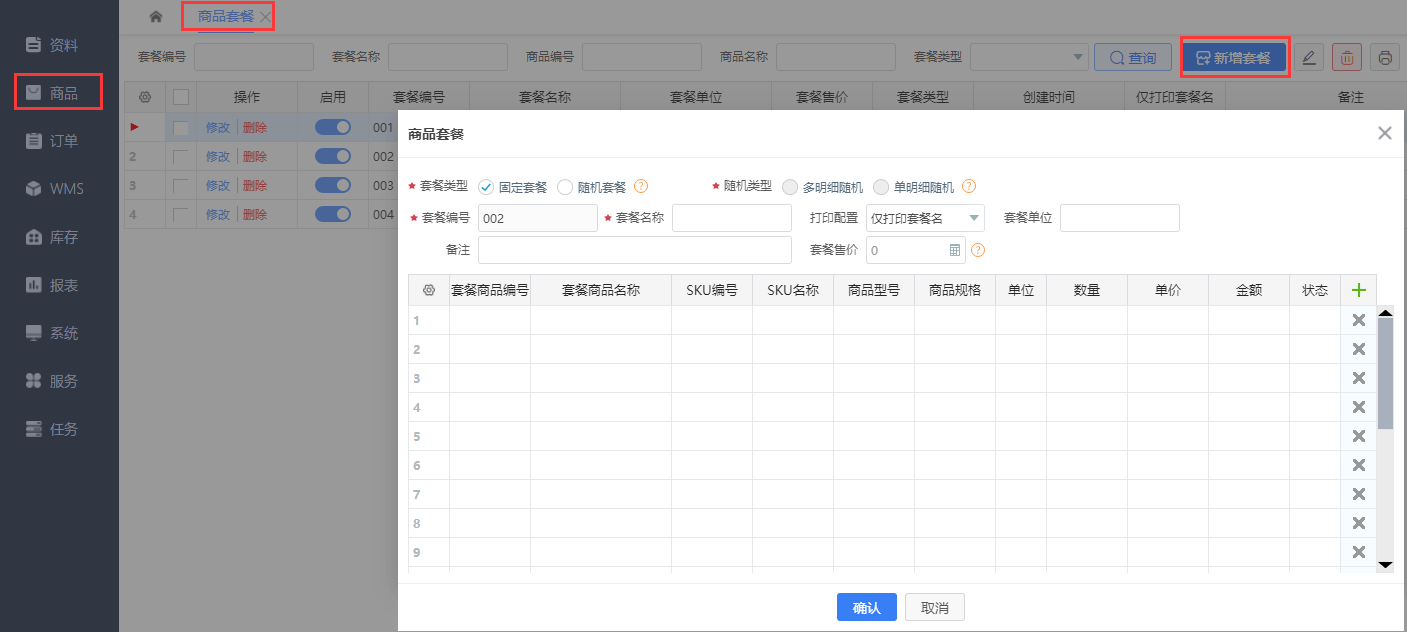The height and width of the screenshot is (632, 1407).
Task: Click the 创建时间 column header
Action: coord(1049,97)
